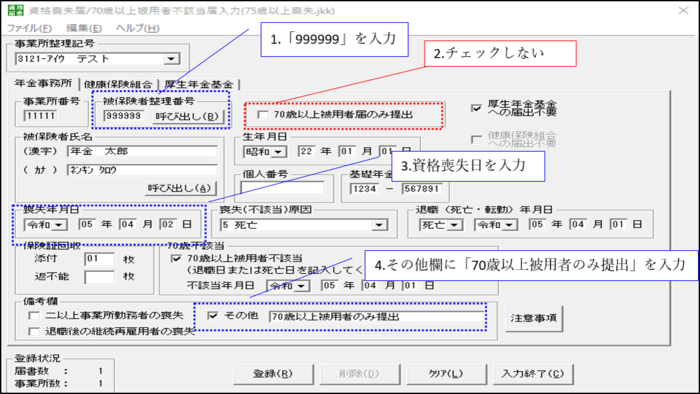
Task: Click the 削除(D) button
Action: click(360, 374)
